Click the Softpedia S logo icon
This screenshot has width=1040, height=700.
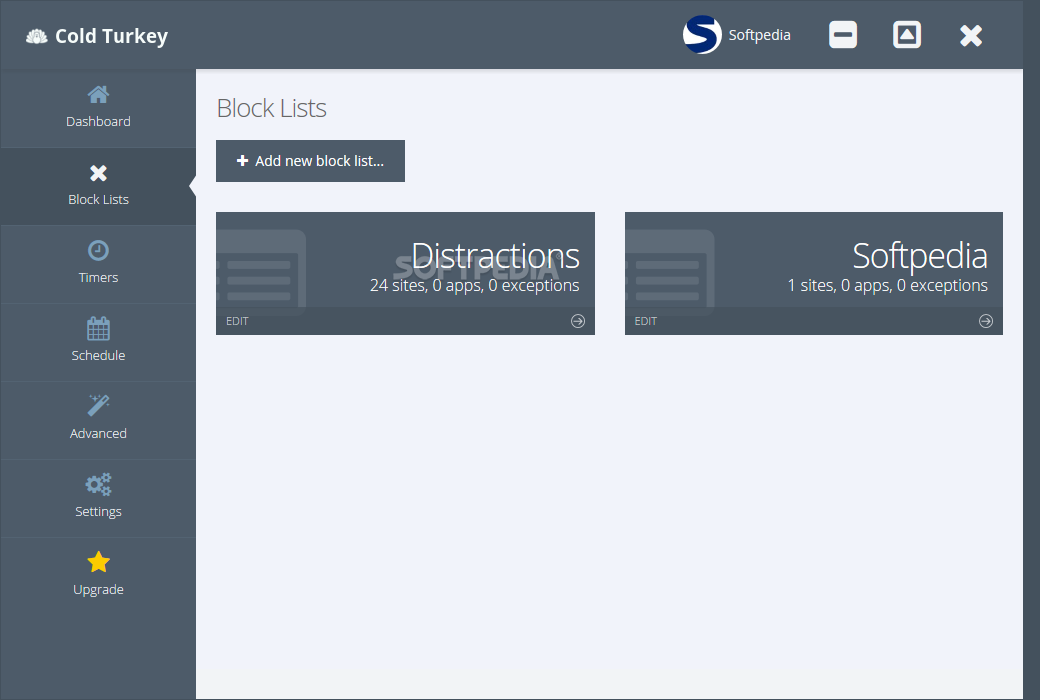[x=702, y=35]
